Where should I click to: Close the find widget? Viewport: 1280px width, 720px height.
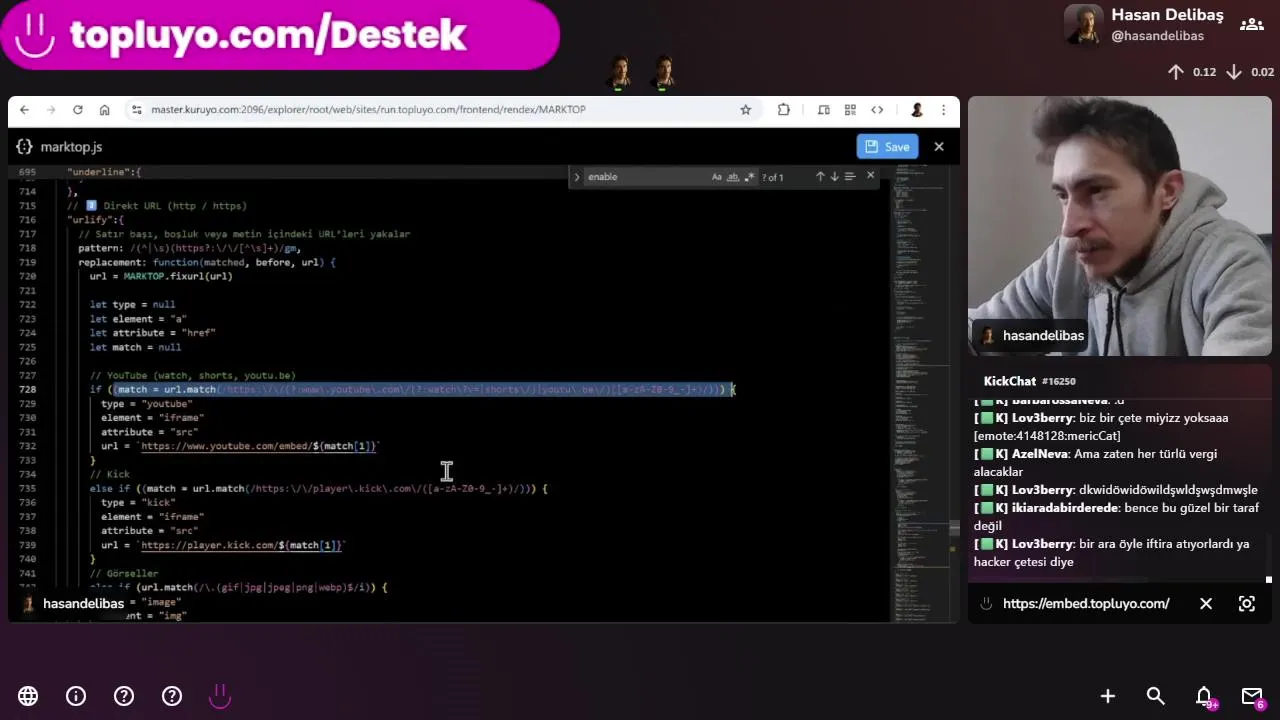coord(870,176)
